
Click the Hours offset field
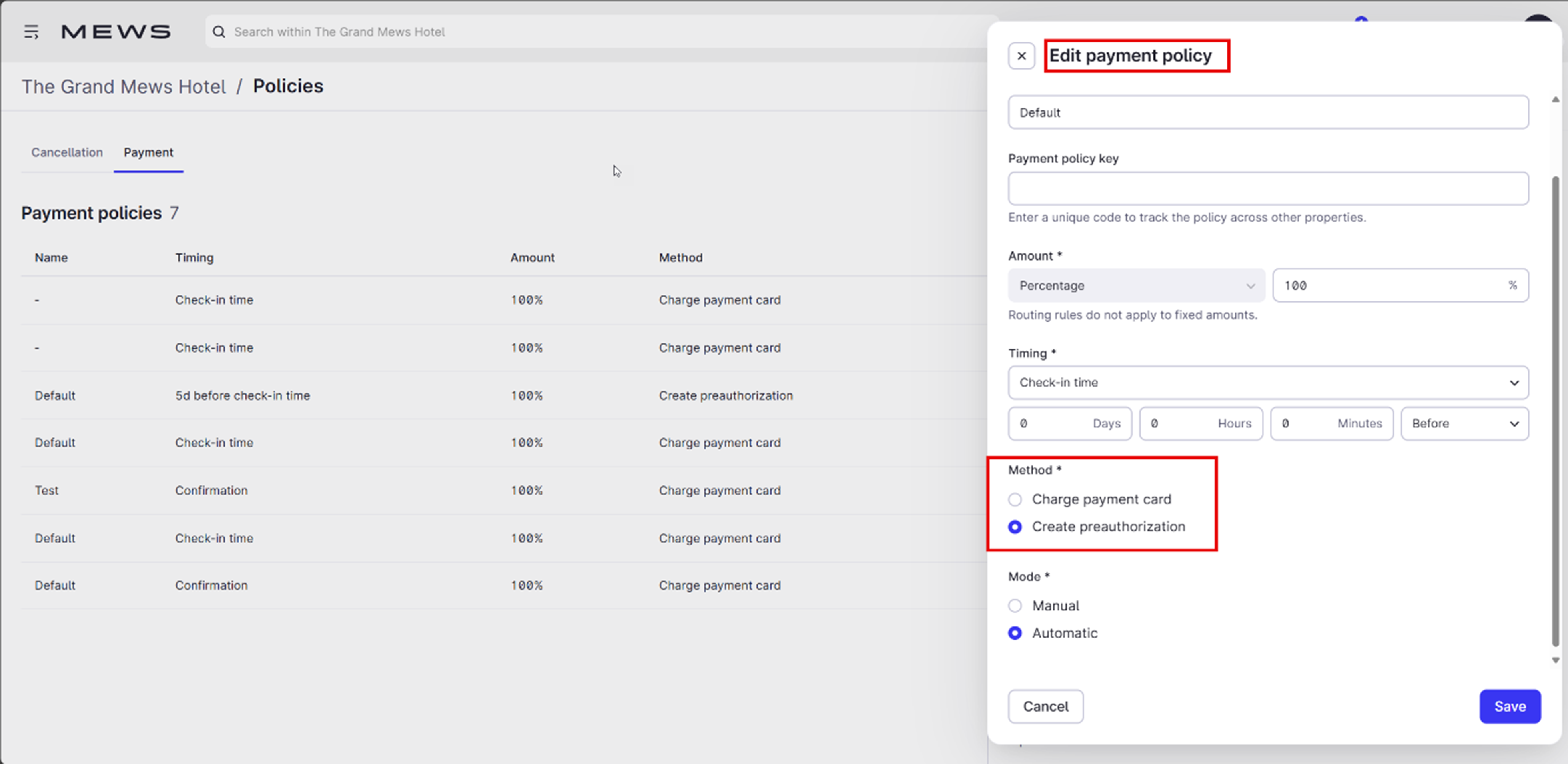(x=1201, y=424)
